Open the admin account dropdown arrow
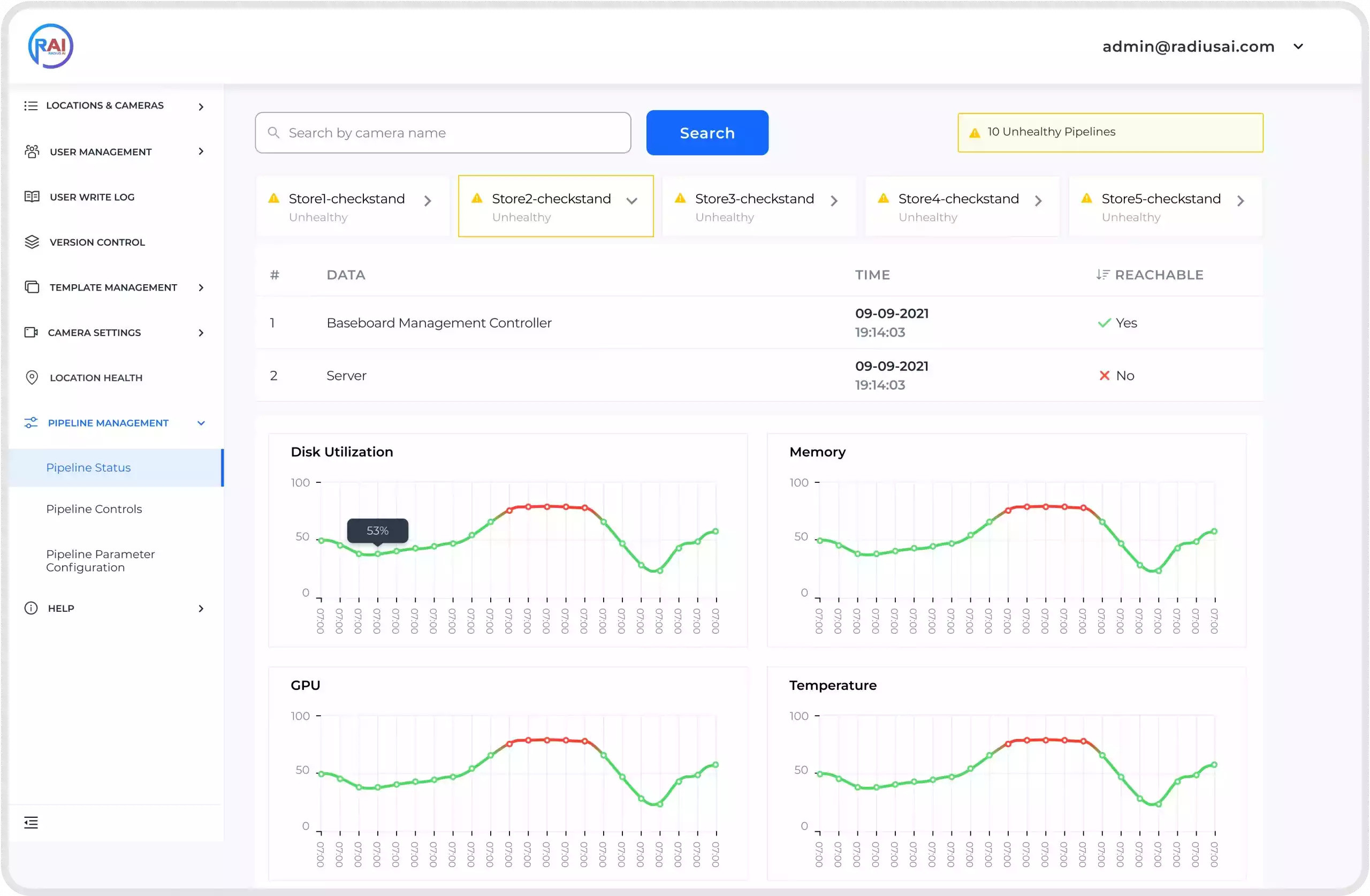1370x896 pixels. tap(1298, 47)
